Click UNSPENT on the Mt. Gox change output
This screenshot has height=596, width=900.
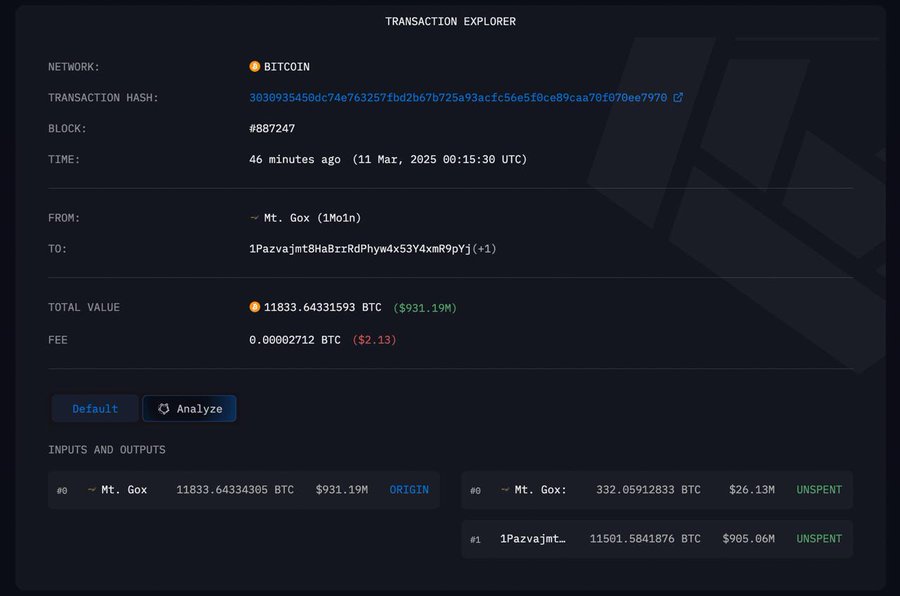pyautogui.click(x=818, y=490)
